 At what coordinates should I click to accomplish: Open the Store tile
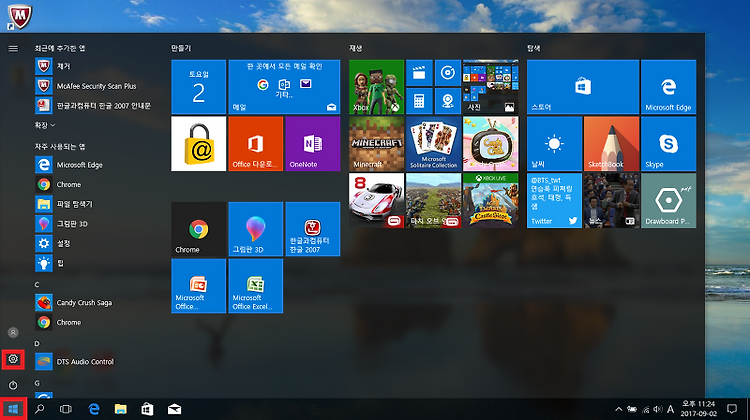pyautogui.click(x=583, y=87)
